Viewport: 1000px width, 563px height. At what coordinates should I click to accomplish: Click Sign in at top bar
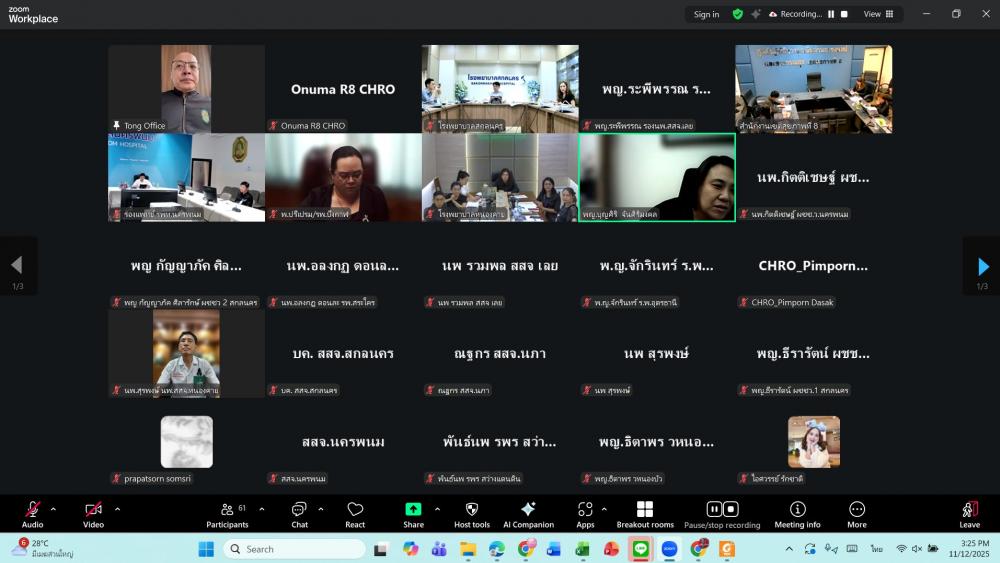point(706,14)
